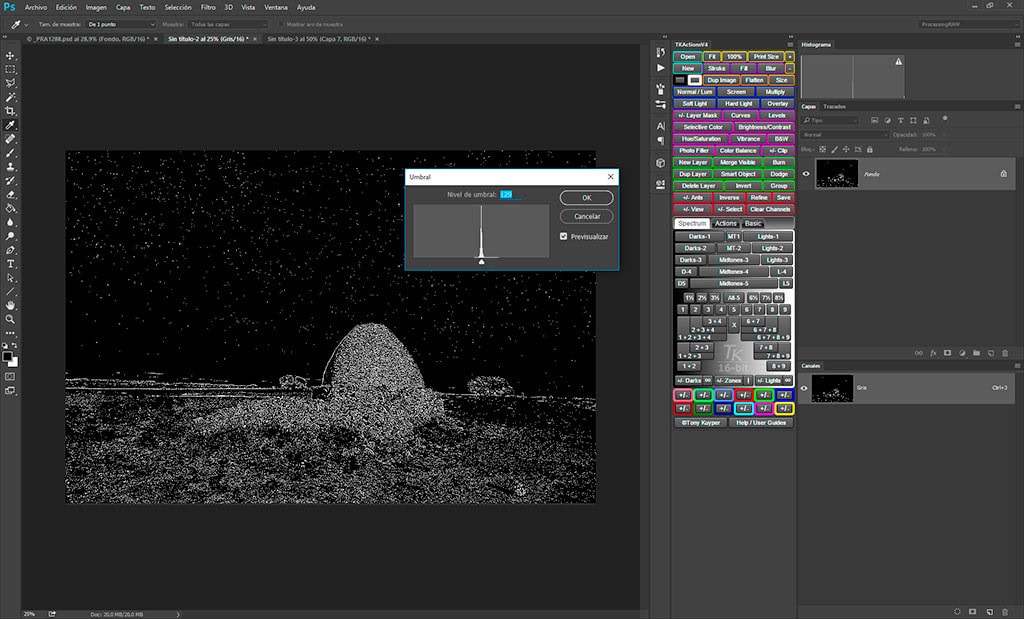Click the add layer style fx icon
Image resolution: width=1024 pixels, height=619 pixels.
pyautogui.click(x=932, y=353)
